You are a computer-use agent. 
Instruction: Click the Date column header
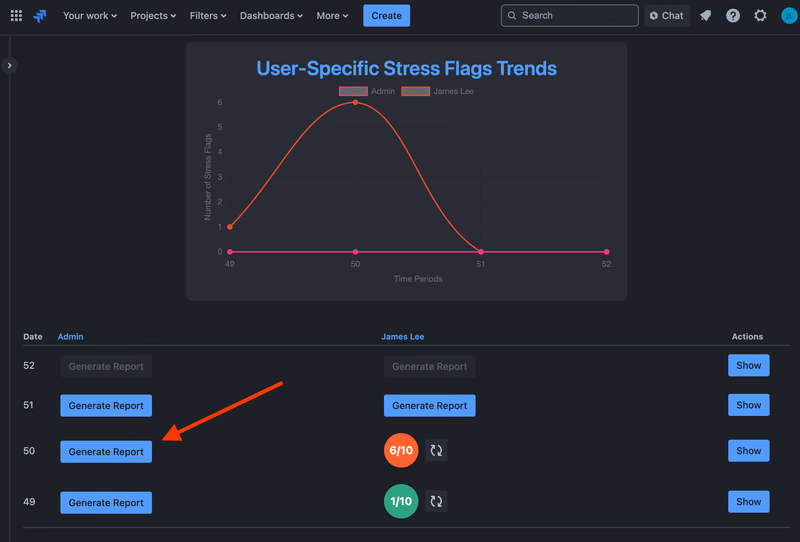point(33,336)
